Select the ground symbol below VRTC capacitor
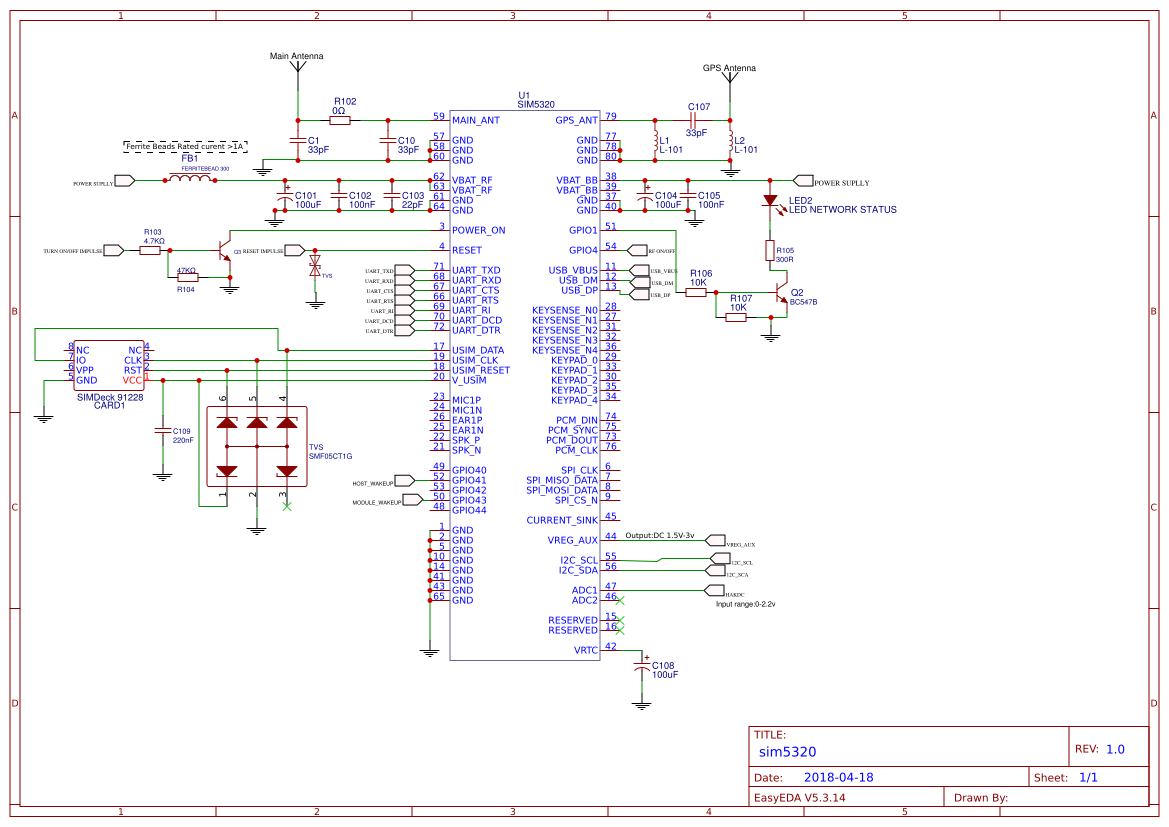Screen dimensions: 1169x827 point(642,703)
